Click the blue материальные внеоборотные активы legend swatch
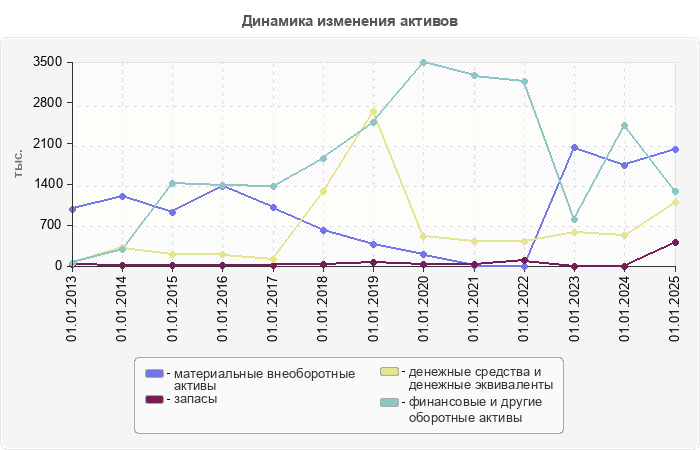This screenshot has width=700, height=450. (x=154, y=373)
